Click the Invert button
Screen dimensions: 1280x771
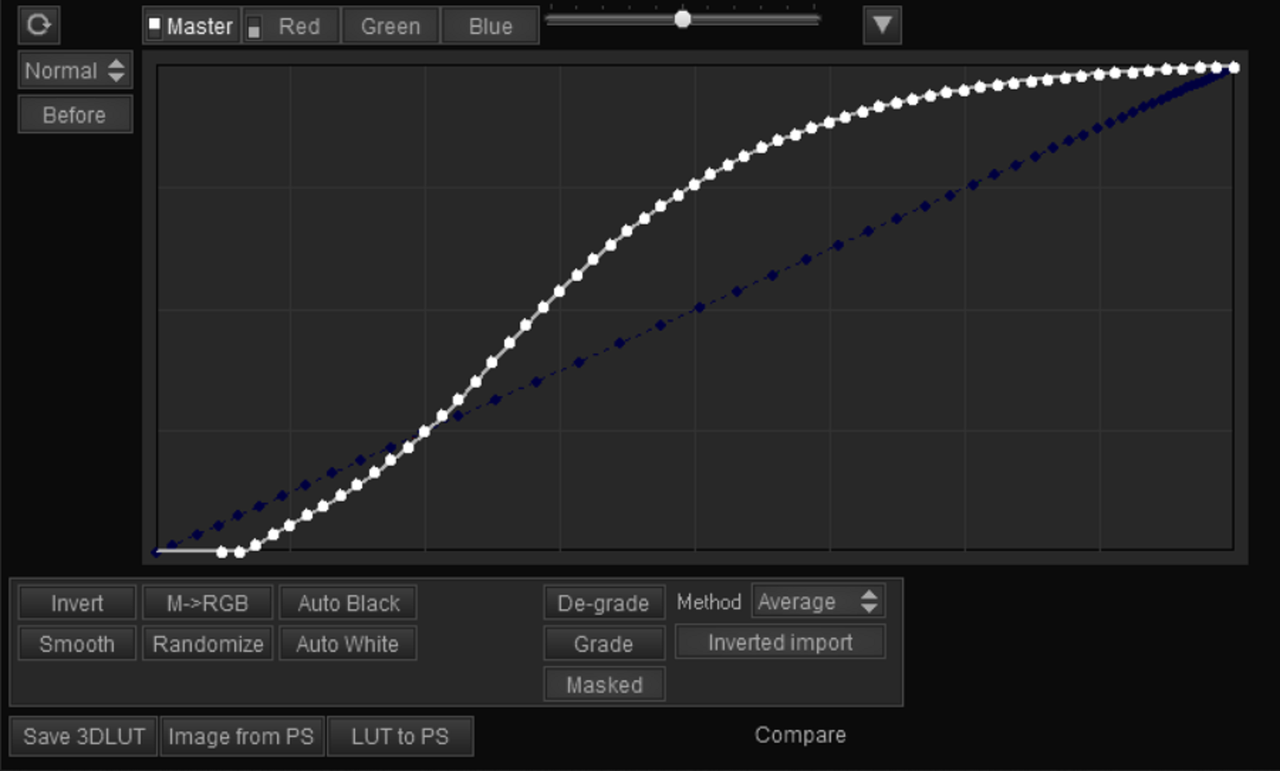[x=77, y=603]
